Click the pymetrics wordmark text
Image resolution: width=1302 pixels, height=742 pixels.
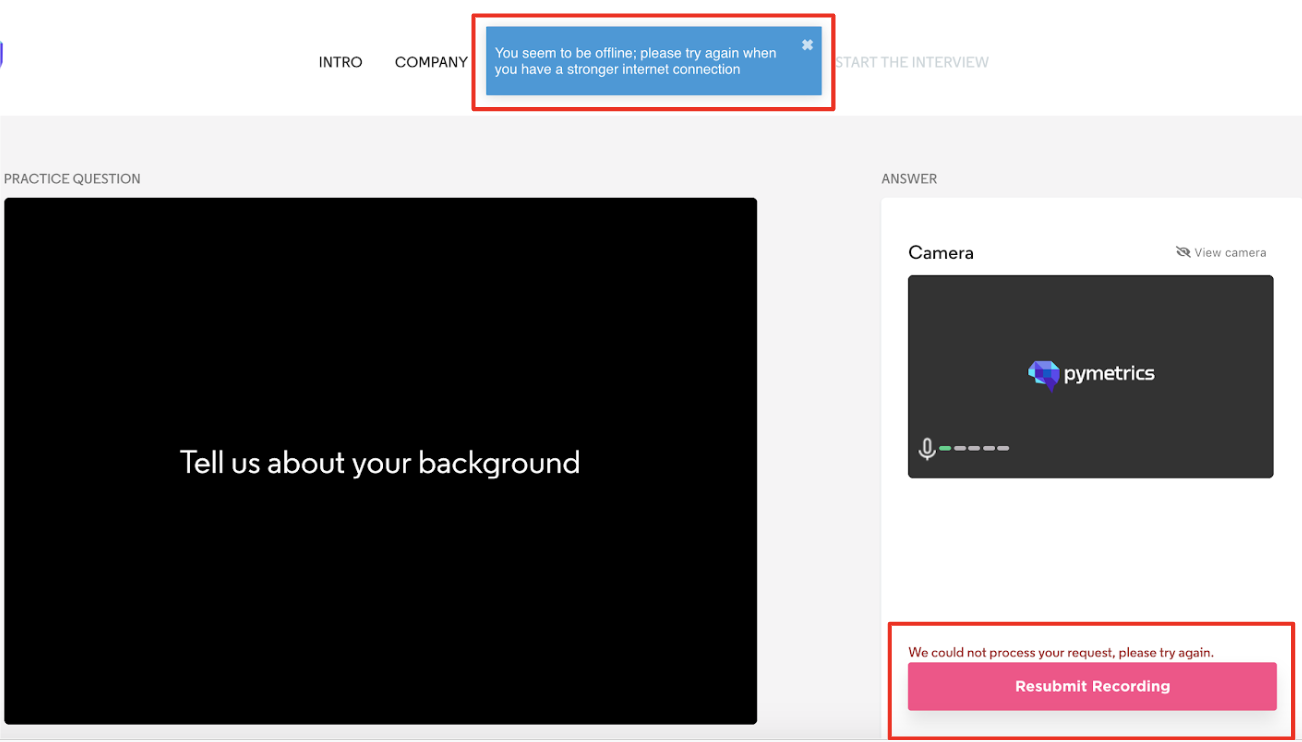[1108, 374]
